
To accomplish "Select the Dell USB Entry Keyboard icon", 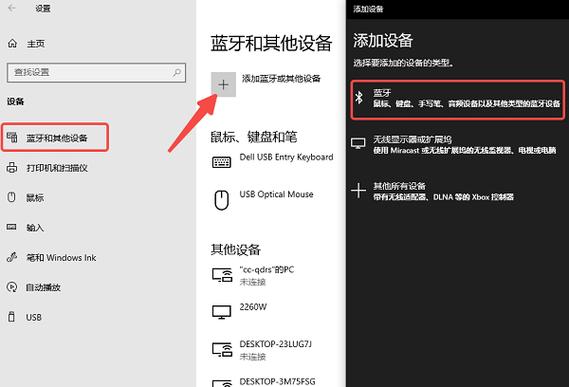I will coord(221,162).
